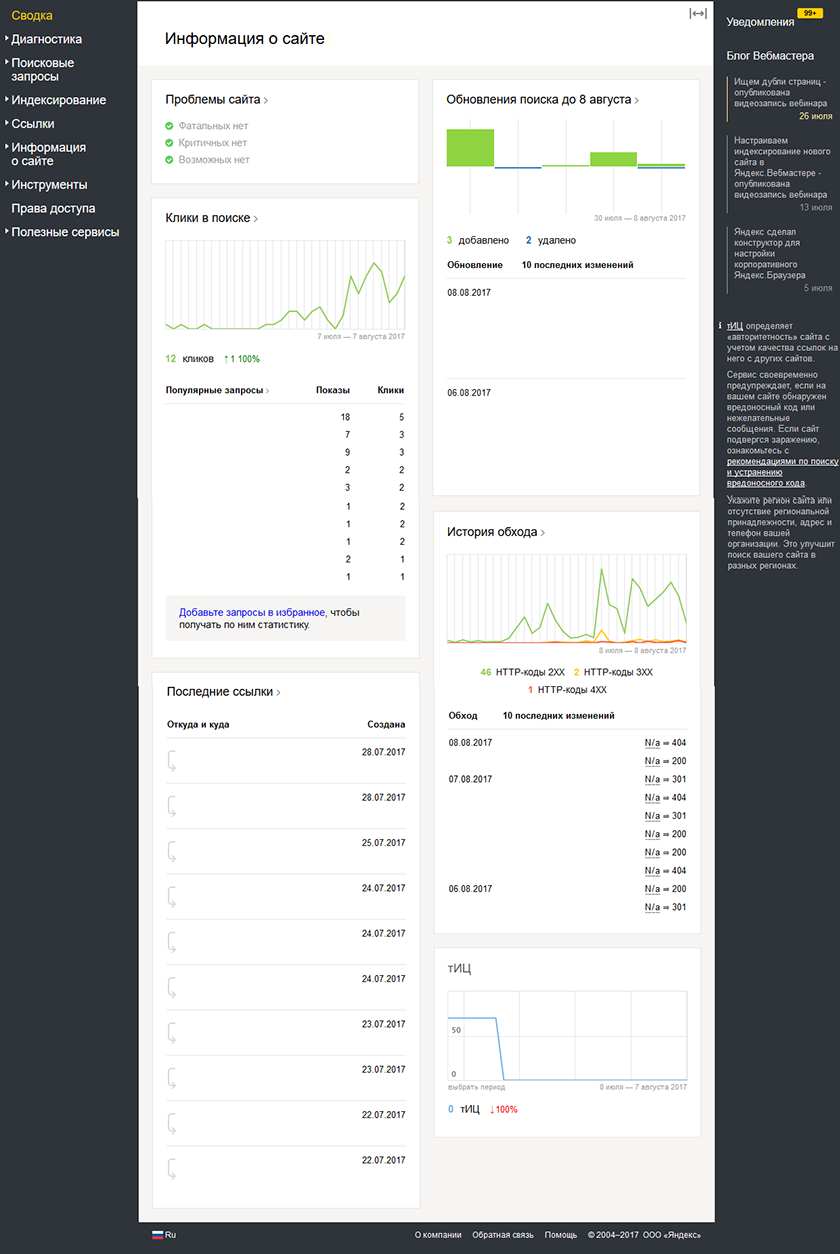Viewport: 840px width, 1254px height.
Task: Open Обновления поиска до 8 августа header
Action: (x=542, y=100)
